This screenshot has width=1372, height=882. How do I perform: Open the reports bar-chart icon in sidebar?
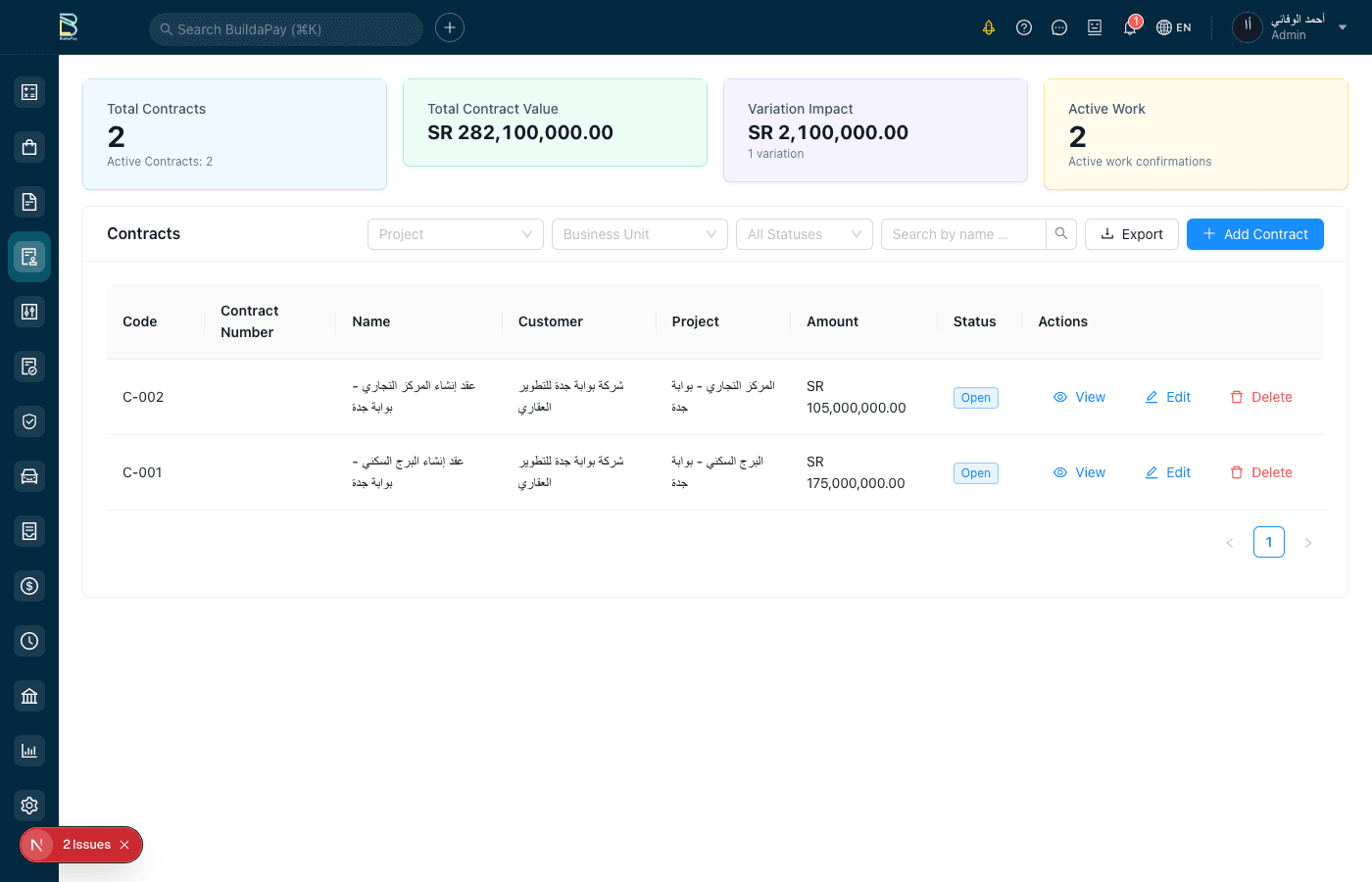(28, 750)
